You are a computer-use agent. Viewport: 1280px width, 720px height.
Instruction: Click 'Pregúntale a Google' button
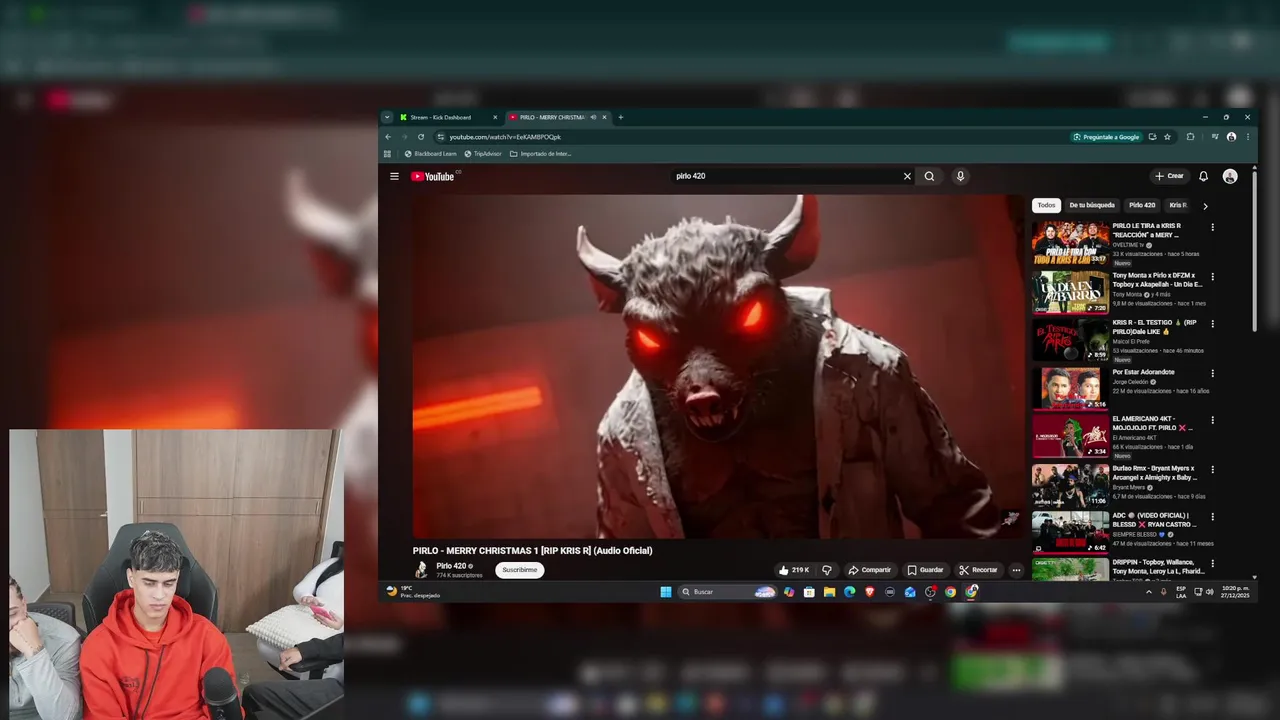pos(1106,137)
